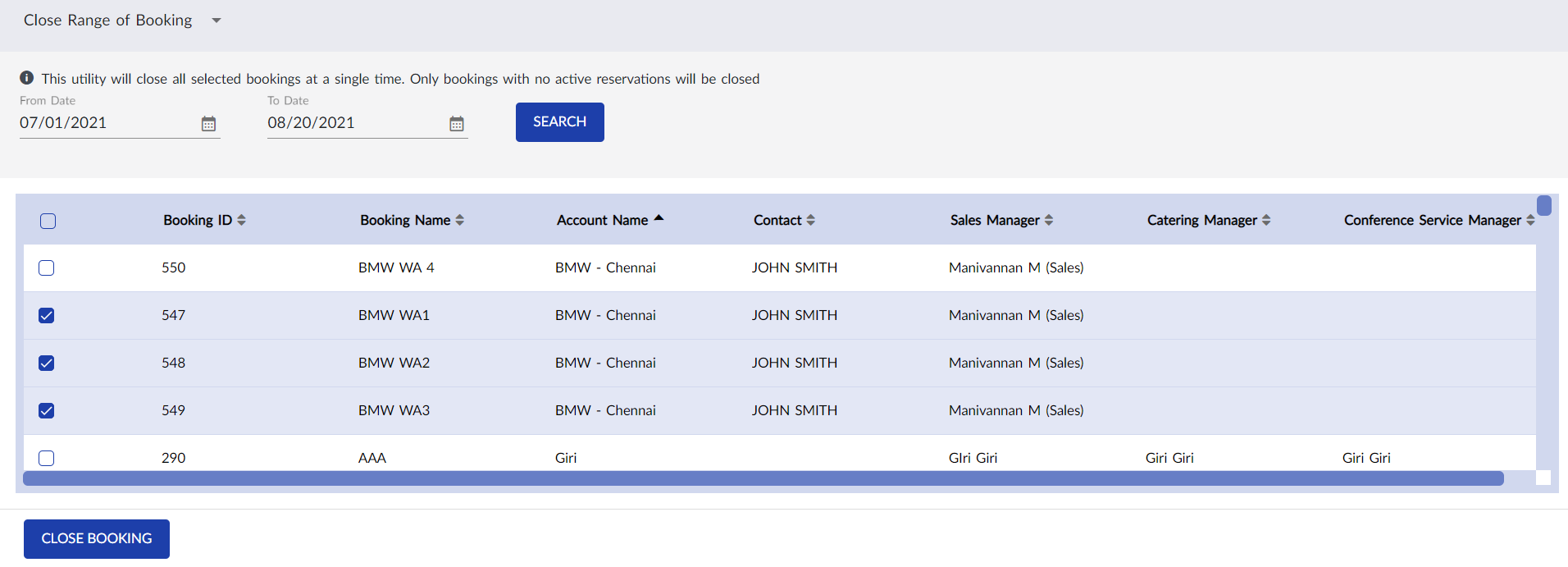Sort by Sales Manager using its sort arrows

(1048, 220)
